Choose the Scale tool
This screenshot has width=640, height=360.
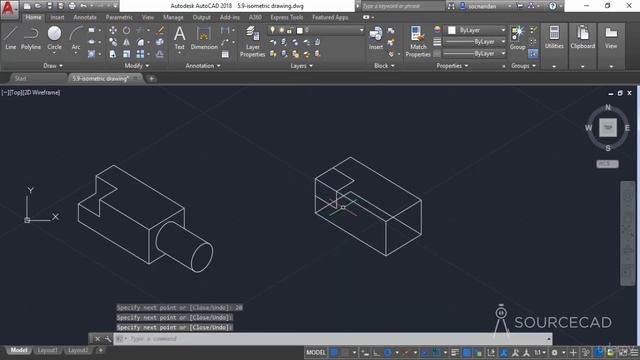click(127, 54)
